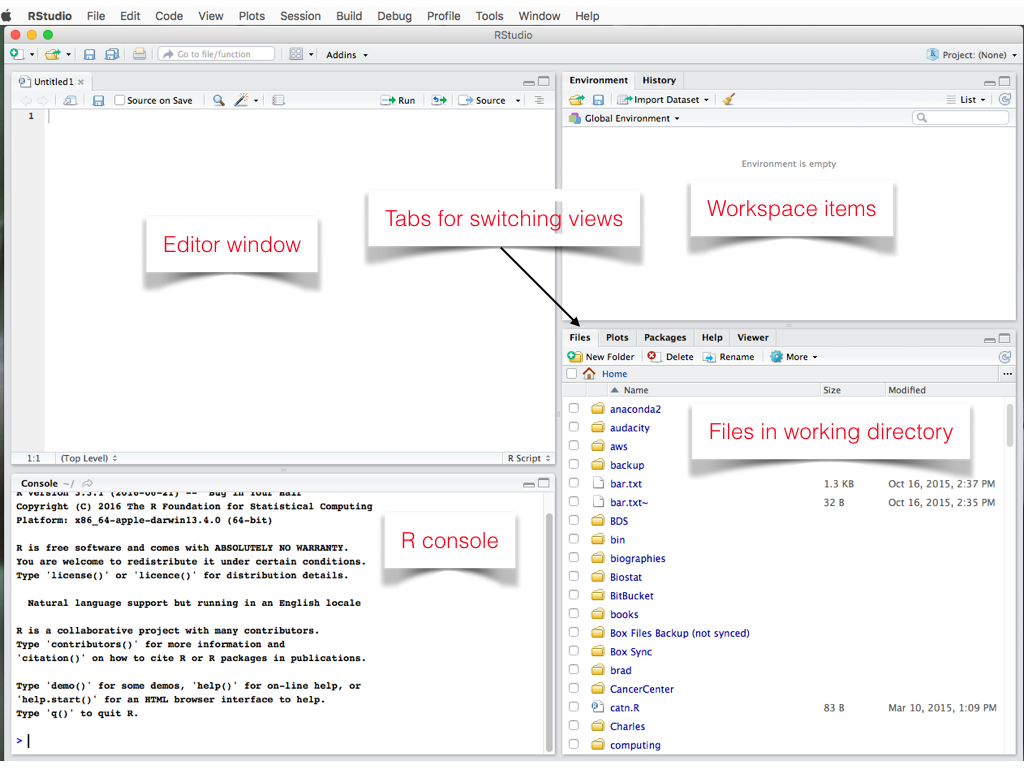This screenshot has height=768, width=1024.
Task: Click the Run button in editor
Action: click(x=398, y=100)
